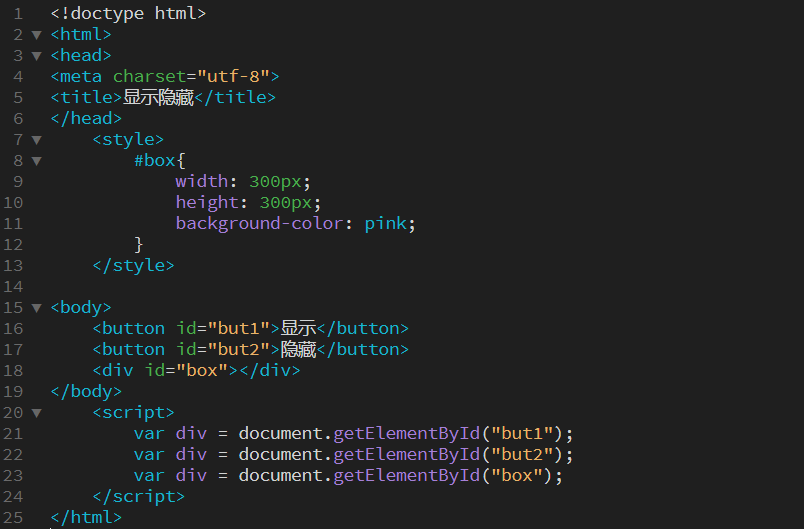
Task: Click the "but2" id value on line 17
Action: [238, 350]
